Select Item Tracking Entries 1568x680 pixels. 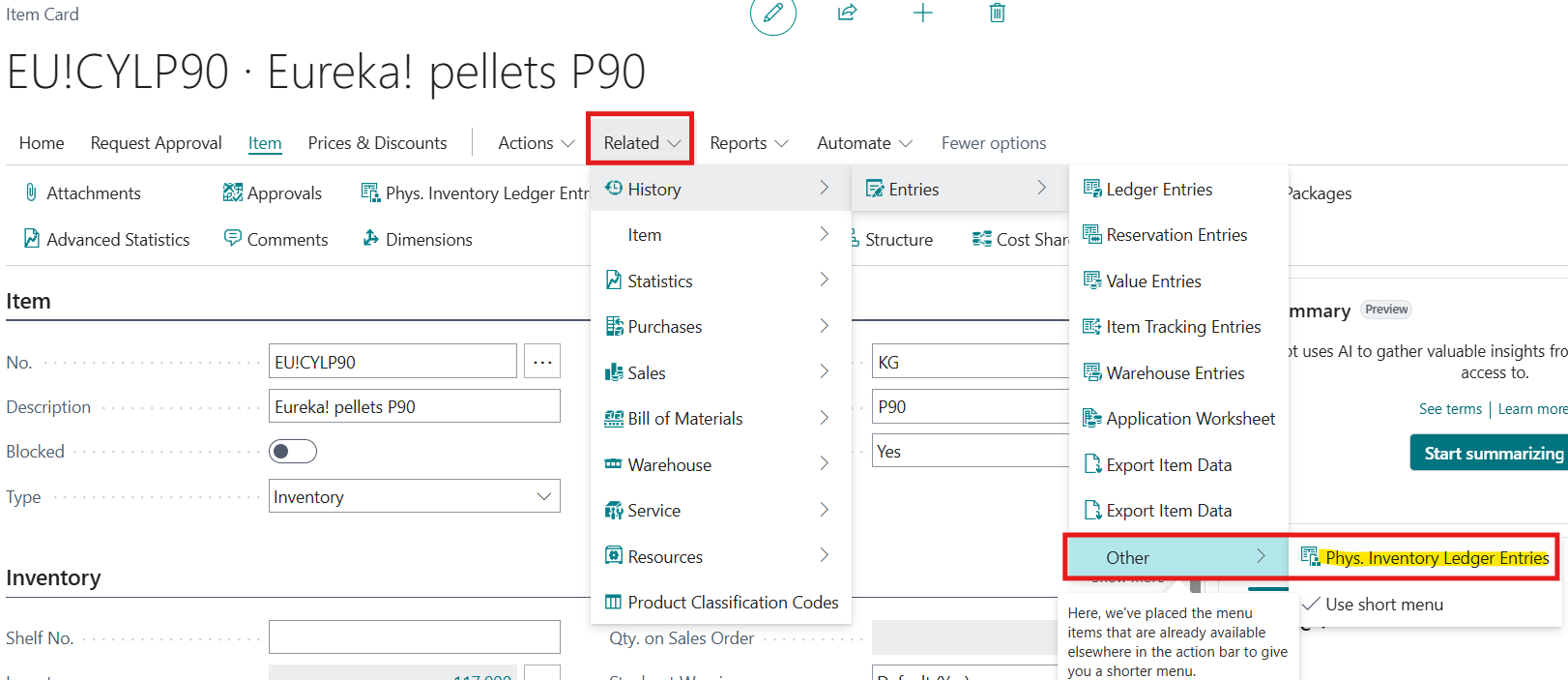tap(1178, 327)
